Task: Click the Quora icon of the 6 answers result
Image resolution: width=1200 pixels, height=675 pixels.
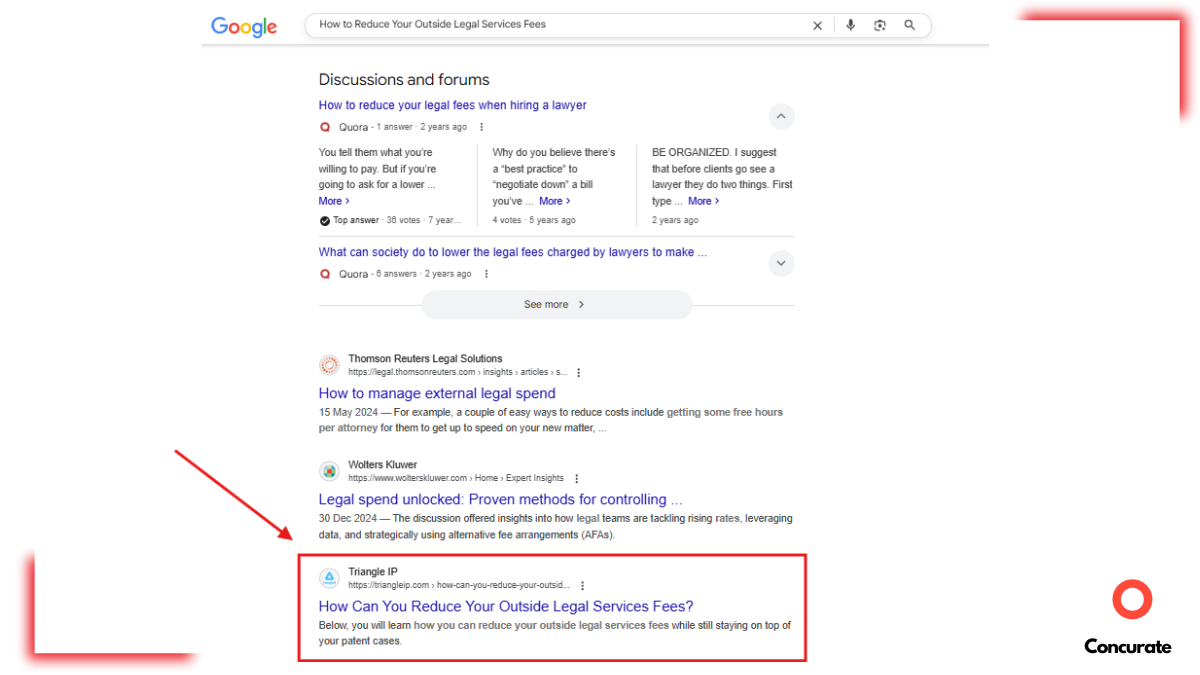Action: click(325, 274)
